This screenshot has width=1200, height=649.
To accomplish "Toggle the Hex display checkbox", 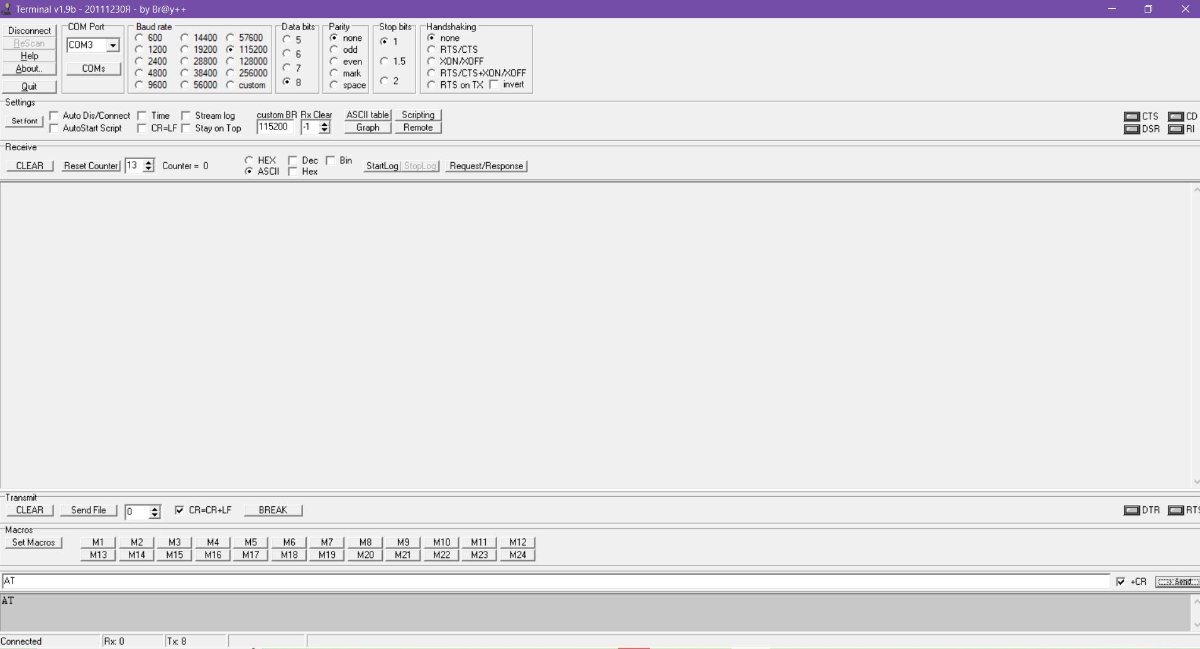I will click(293, 171).
